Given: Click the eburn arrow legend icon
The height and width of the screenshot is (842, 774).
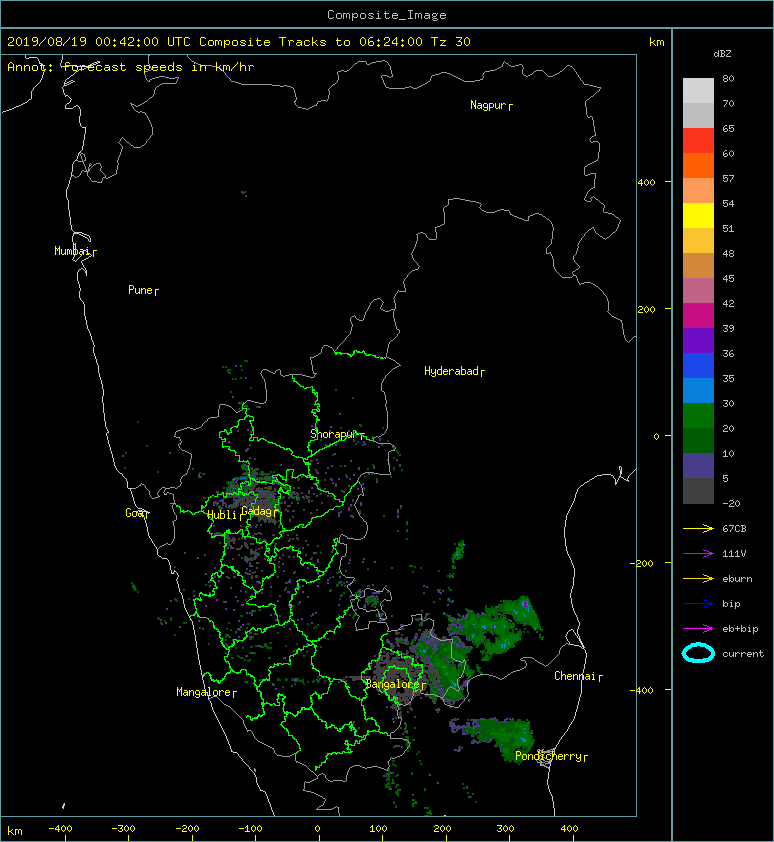Looking at the screenshot, I should [698, 578].
